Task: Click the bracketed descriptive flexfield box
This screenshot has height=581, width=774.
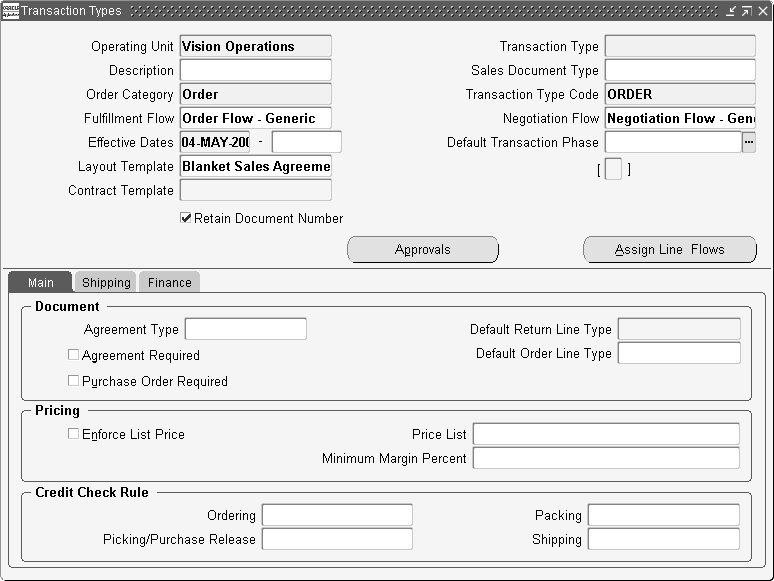Action: click(x=613, y=169)
